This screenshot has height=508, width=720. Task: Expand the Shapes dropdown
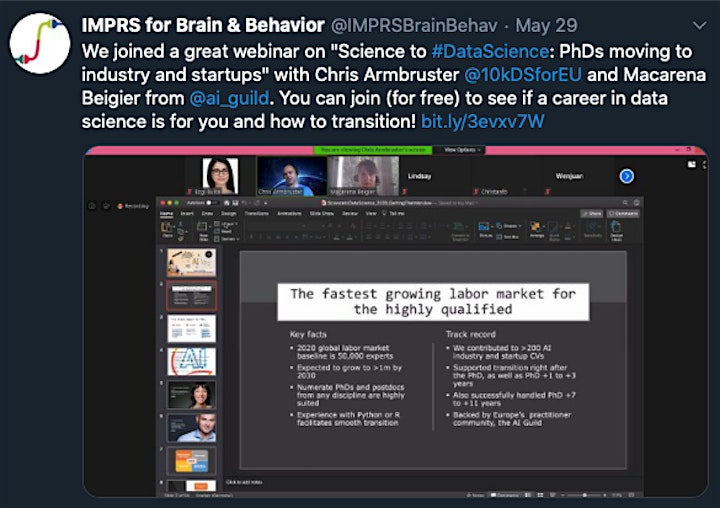pos(509,226)
